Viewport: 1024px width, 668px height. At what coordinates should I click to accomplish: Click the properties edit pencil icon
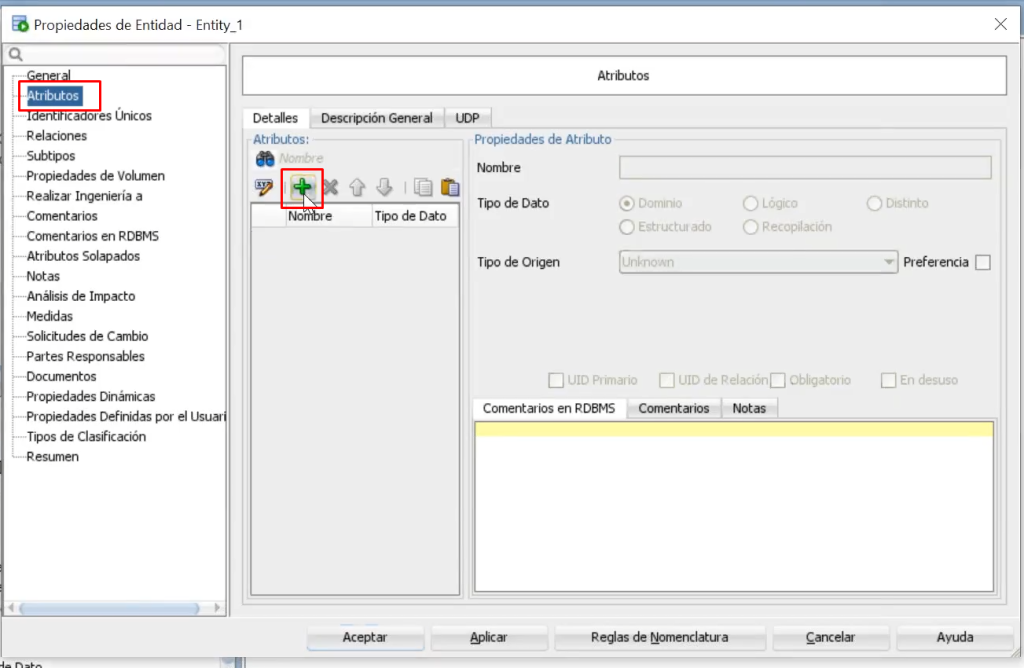tap(264, 188)
